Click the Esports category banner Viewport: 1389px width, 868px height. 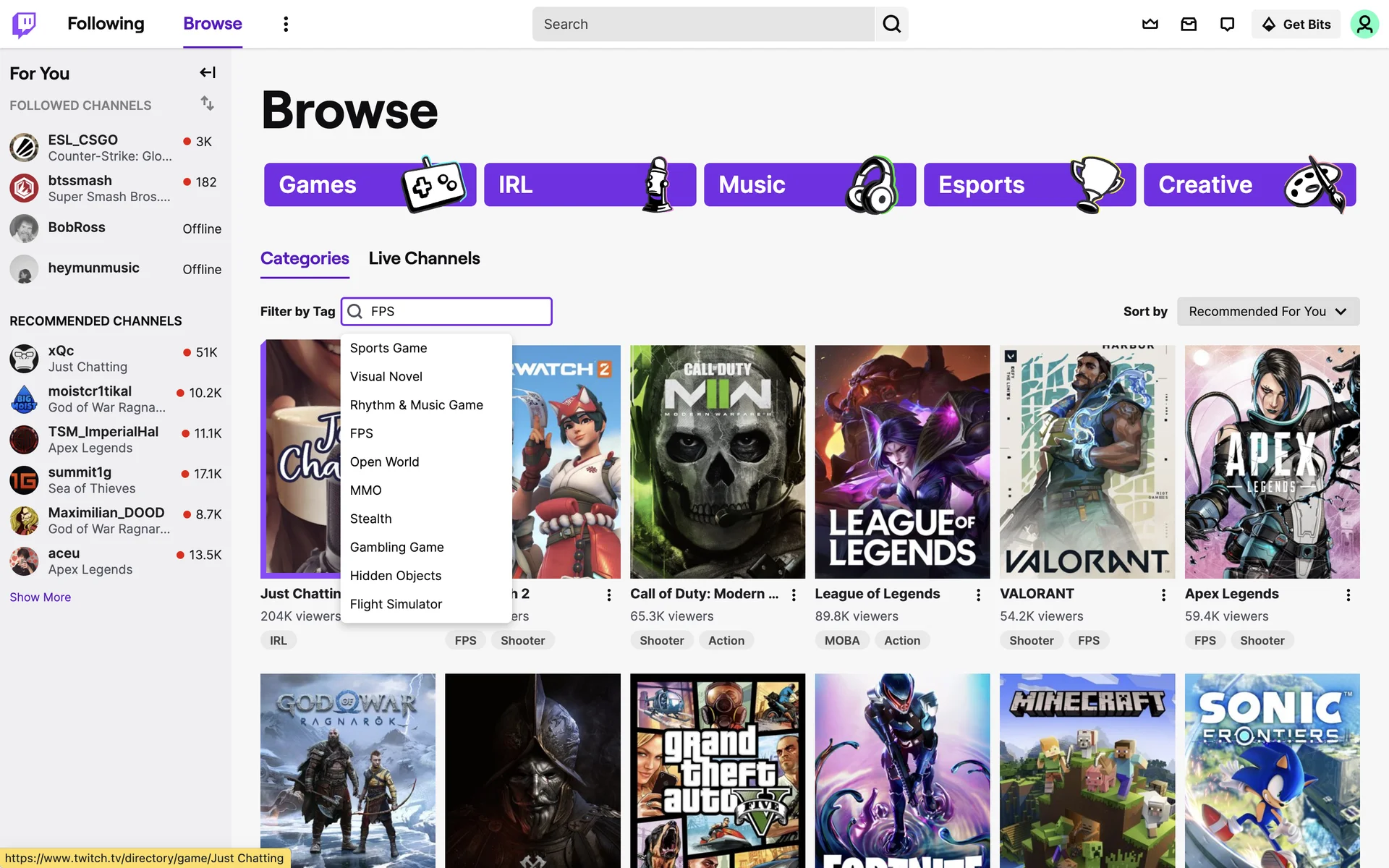[x=1029, y=184]
